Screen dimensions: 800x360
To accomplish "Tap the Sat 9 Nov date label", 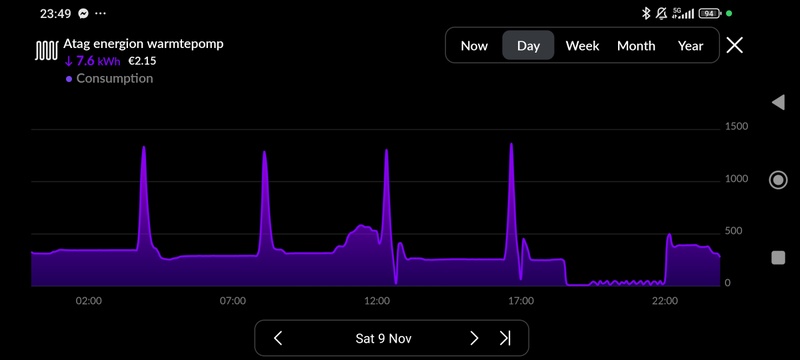I will 383,339.
